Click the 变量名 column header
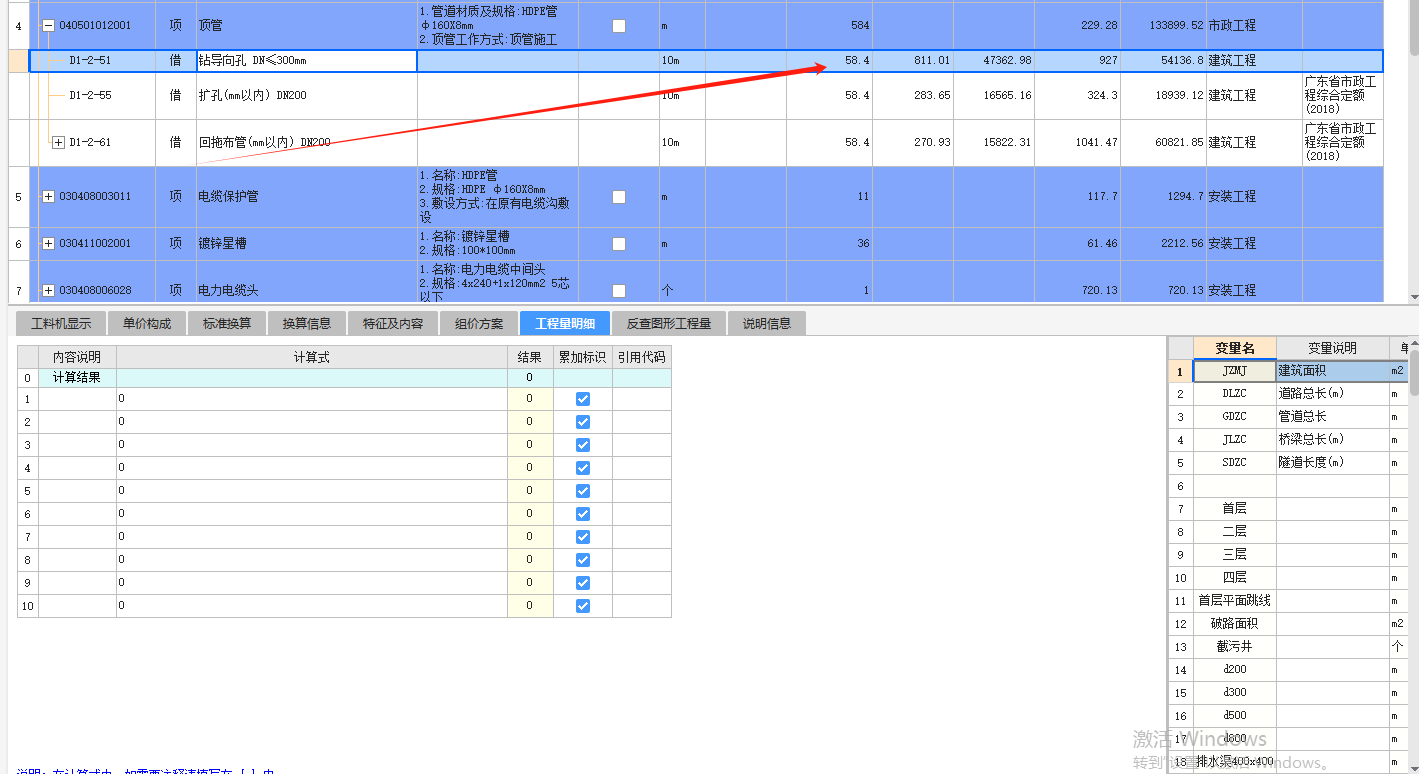The height and width of the screenshot is (774, 1419). (x=1235, y=348)
